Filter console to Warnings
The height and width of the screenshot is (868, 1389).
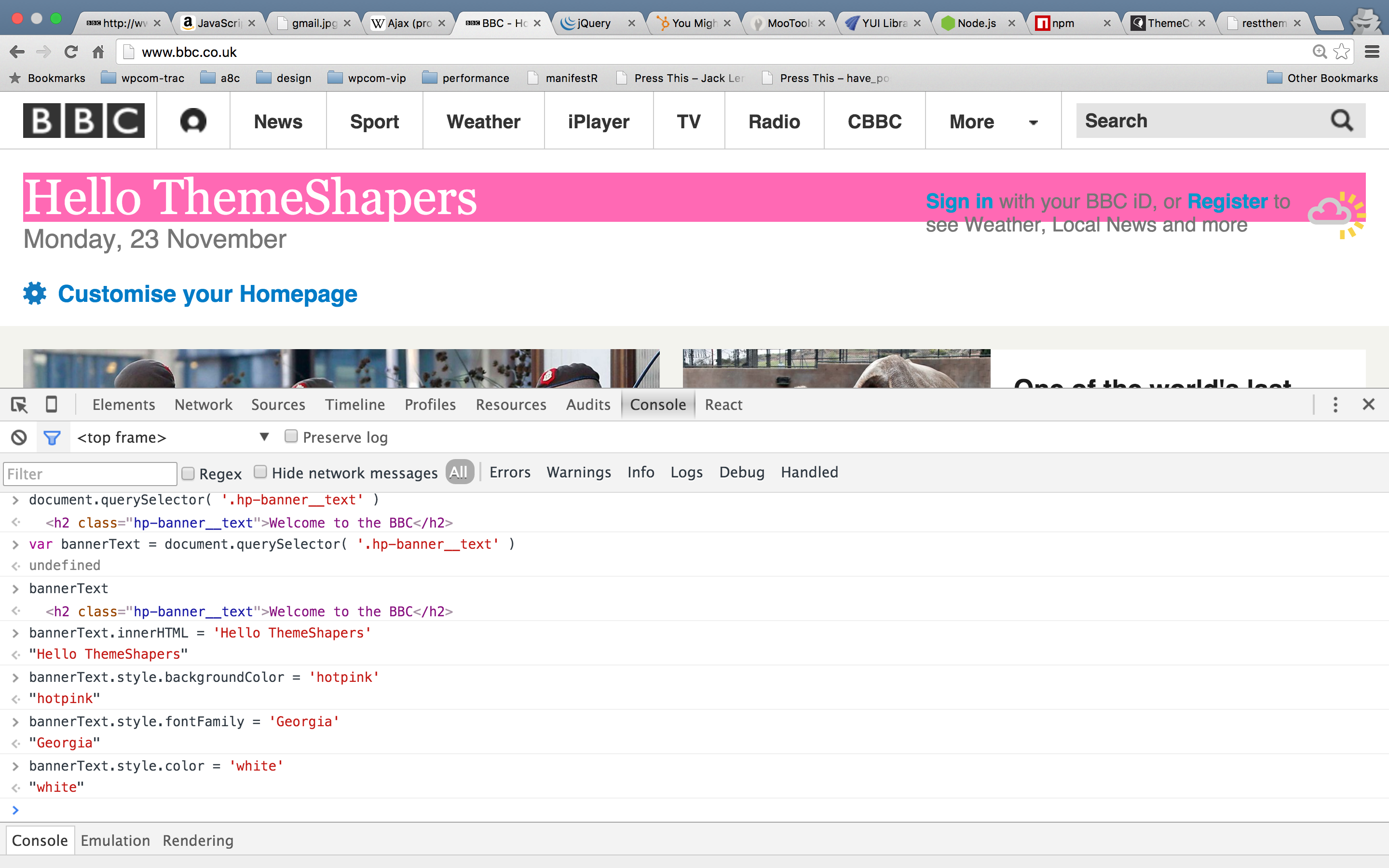click(579, 472)
